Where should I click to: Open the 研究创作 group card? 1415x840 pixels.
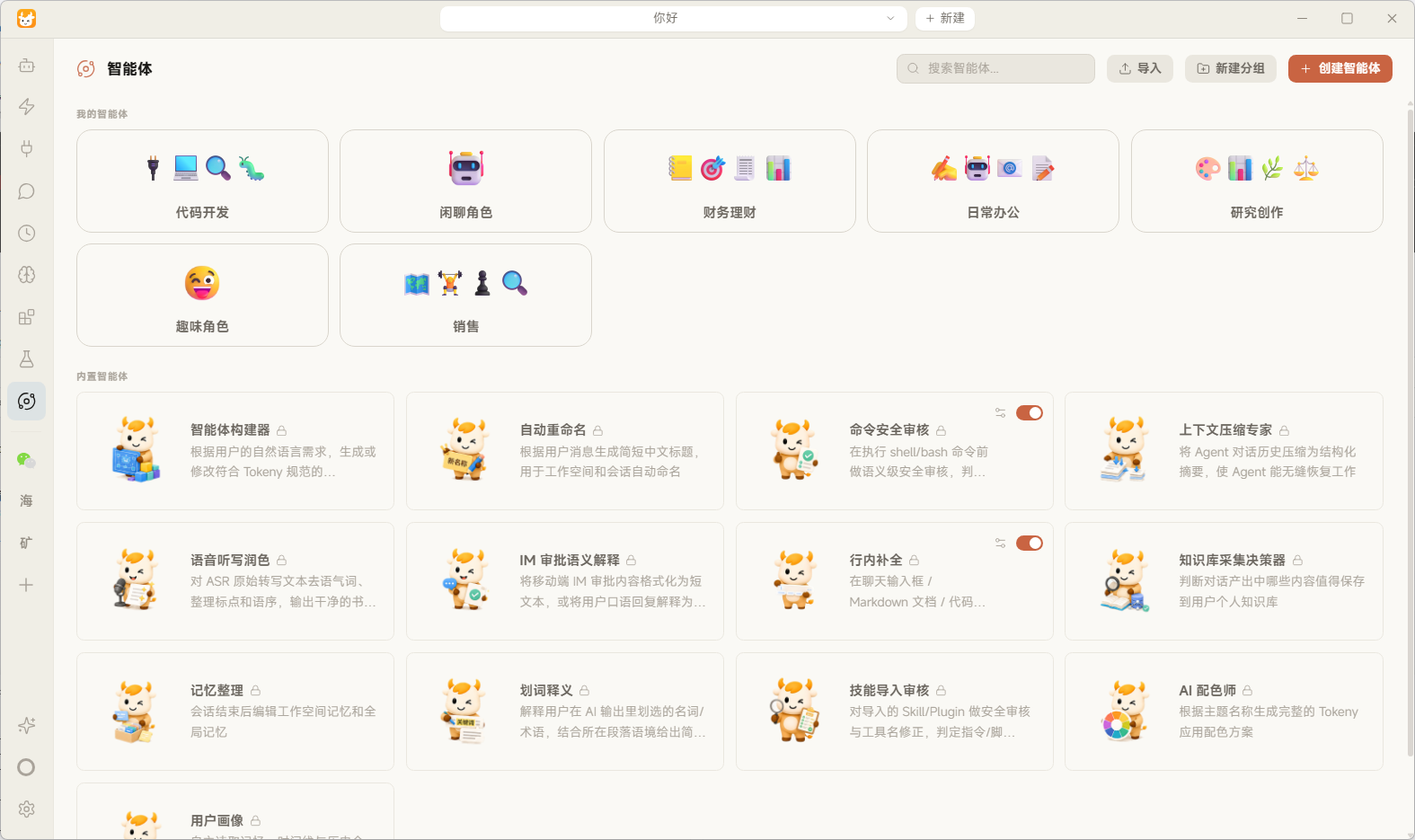coord(1257,181)
